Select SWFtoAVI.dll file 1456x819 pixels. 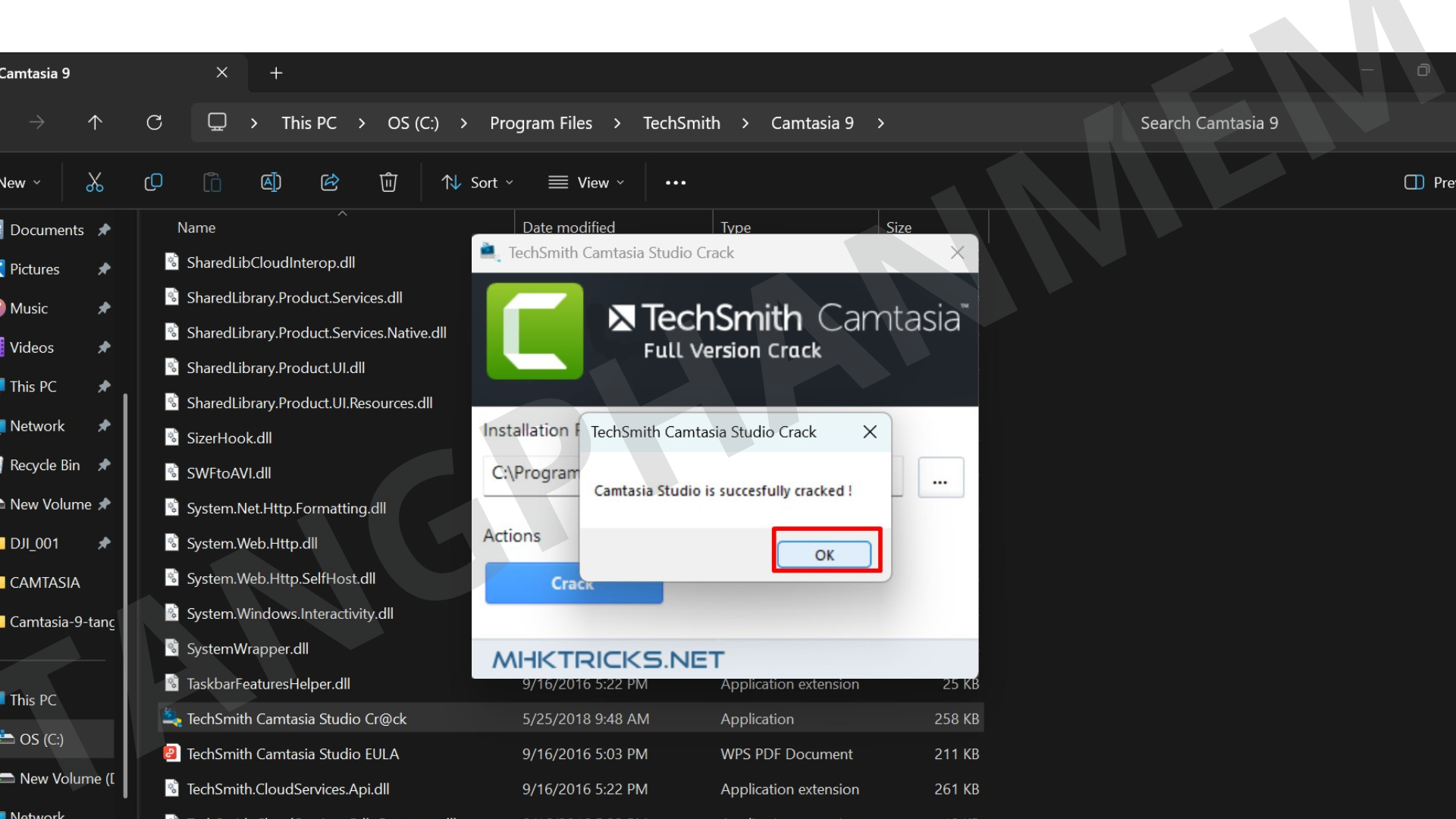(x=229, y=472)
